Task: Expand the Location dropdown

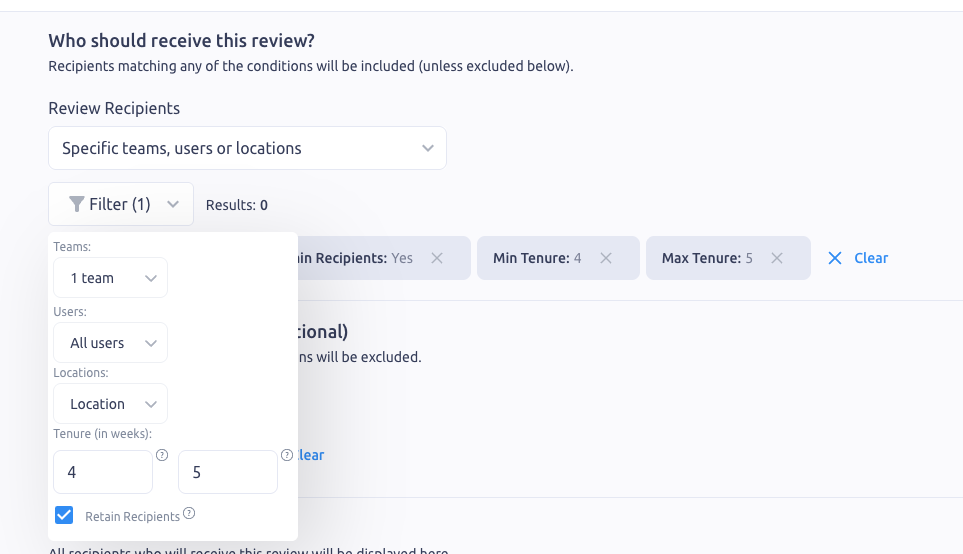Action: (110, 404)
